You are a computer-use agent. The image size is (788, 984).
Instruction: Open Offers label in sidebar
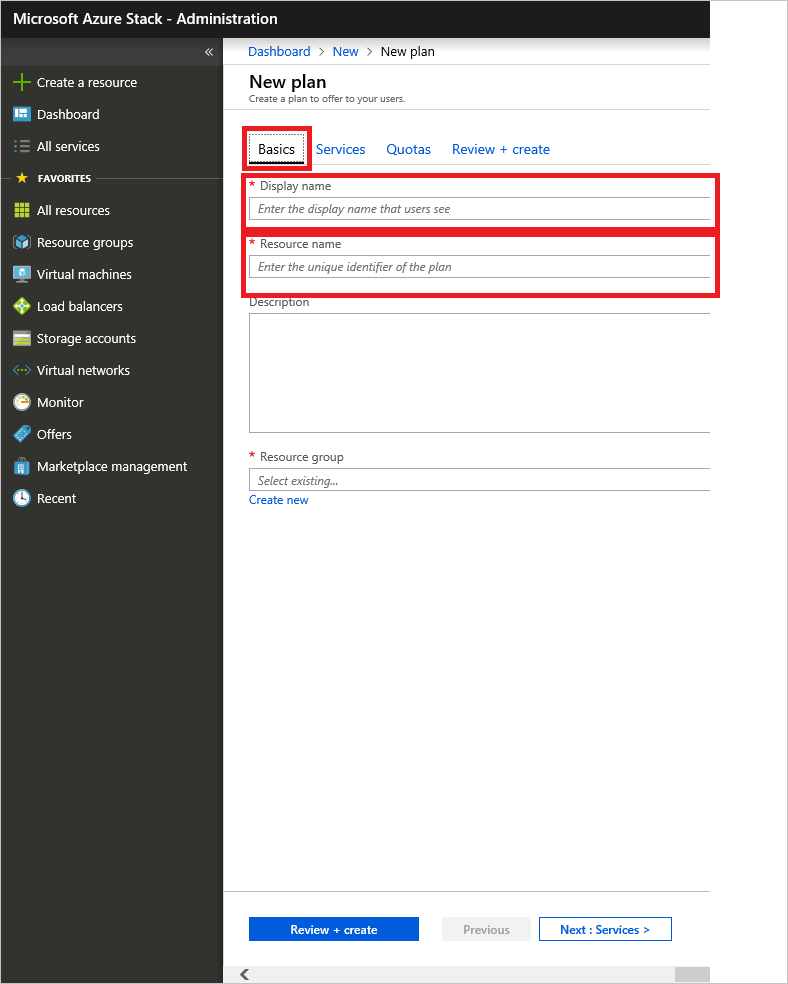[x=54, y=434]
